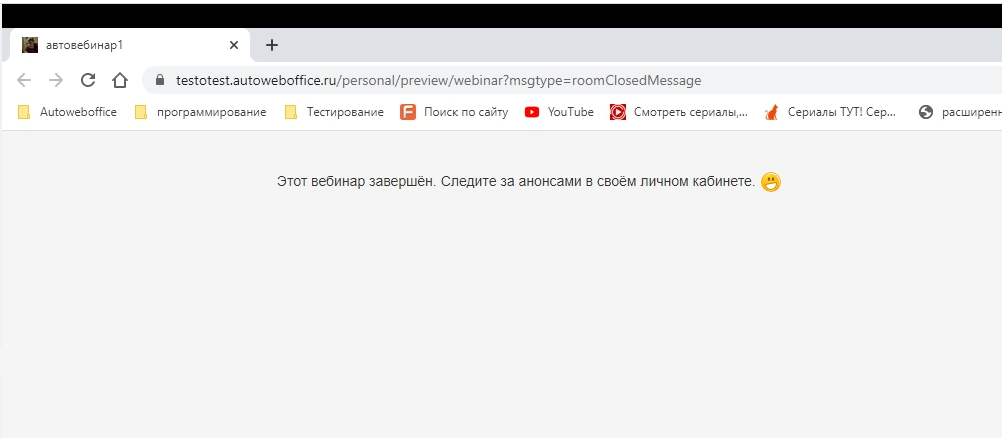This screenshot has width=1002, height=438.
Task: Close the автовебинар1 tab
Action: click(234, 45)
